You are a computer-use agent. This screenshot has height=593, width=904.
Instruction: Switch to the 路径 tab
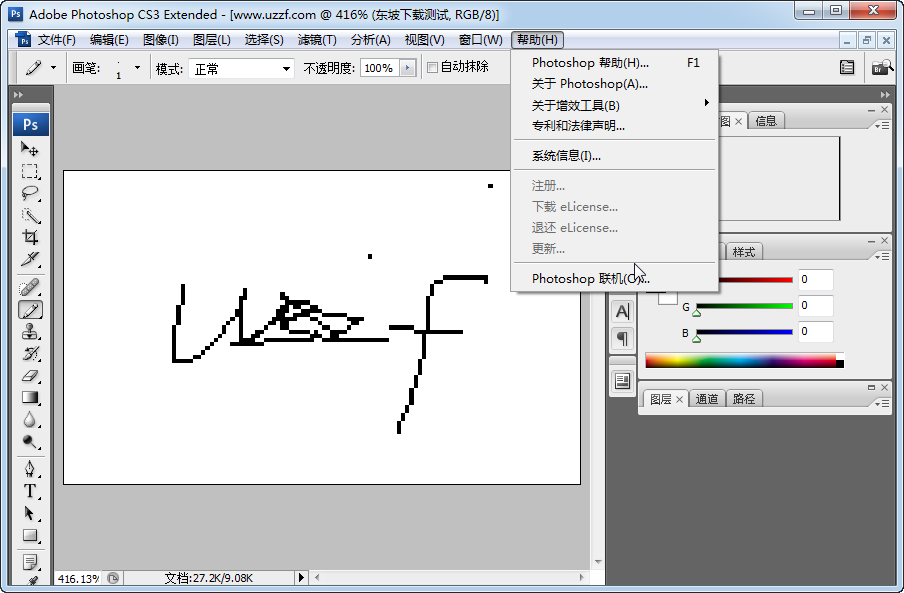(x=744, y=399)
